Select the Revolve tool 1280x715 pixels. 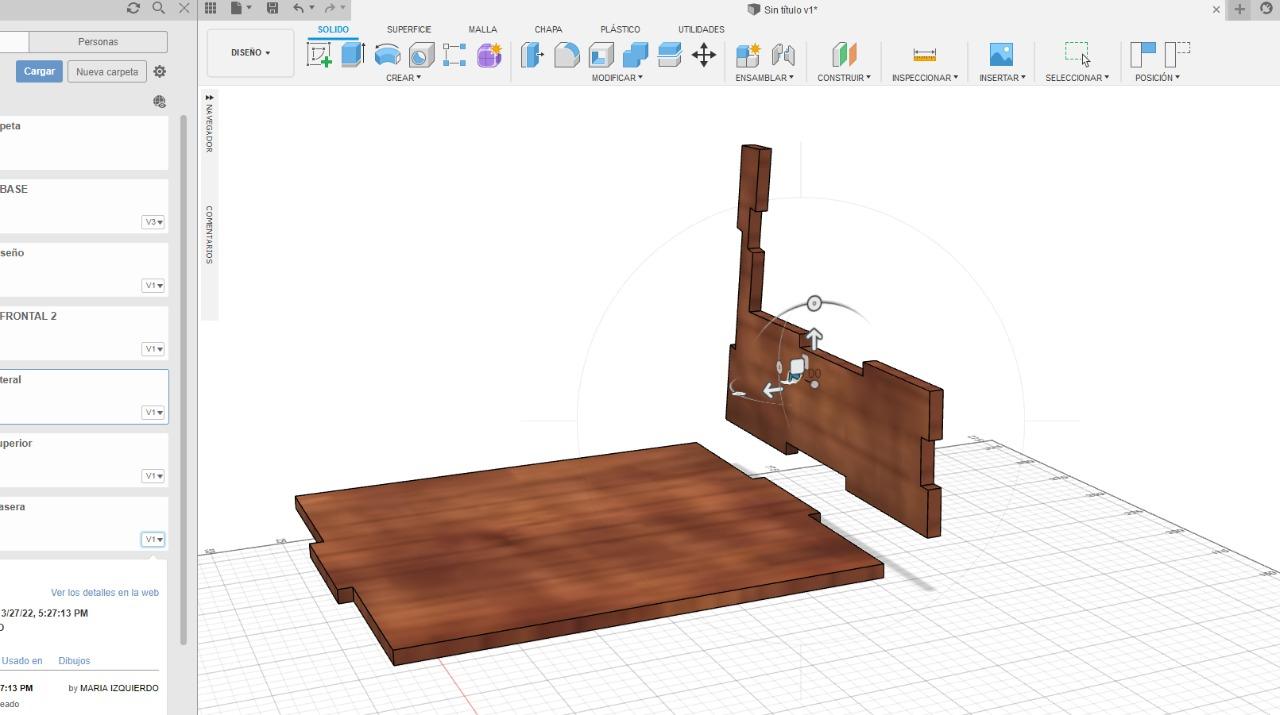387,55
